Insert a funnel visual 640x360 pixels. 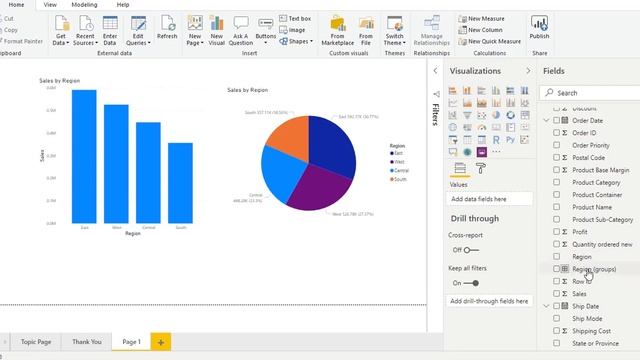(467, 115)
